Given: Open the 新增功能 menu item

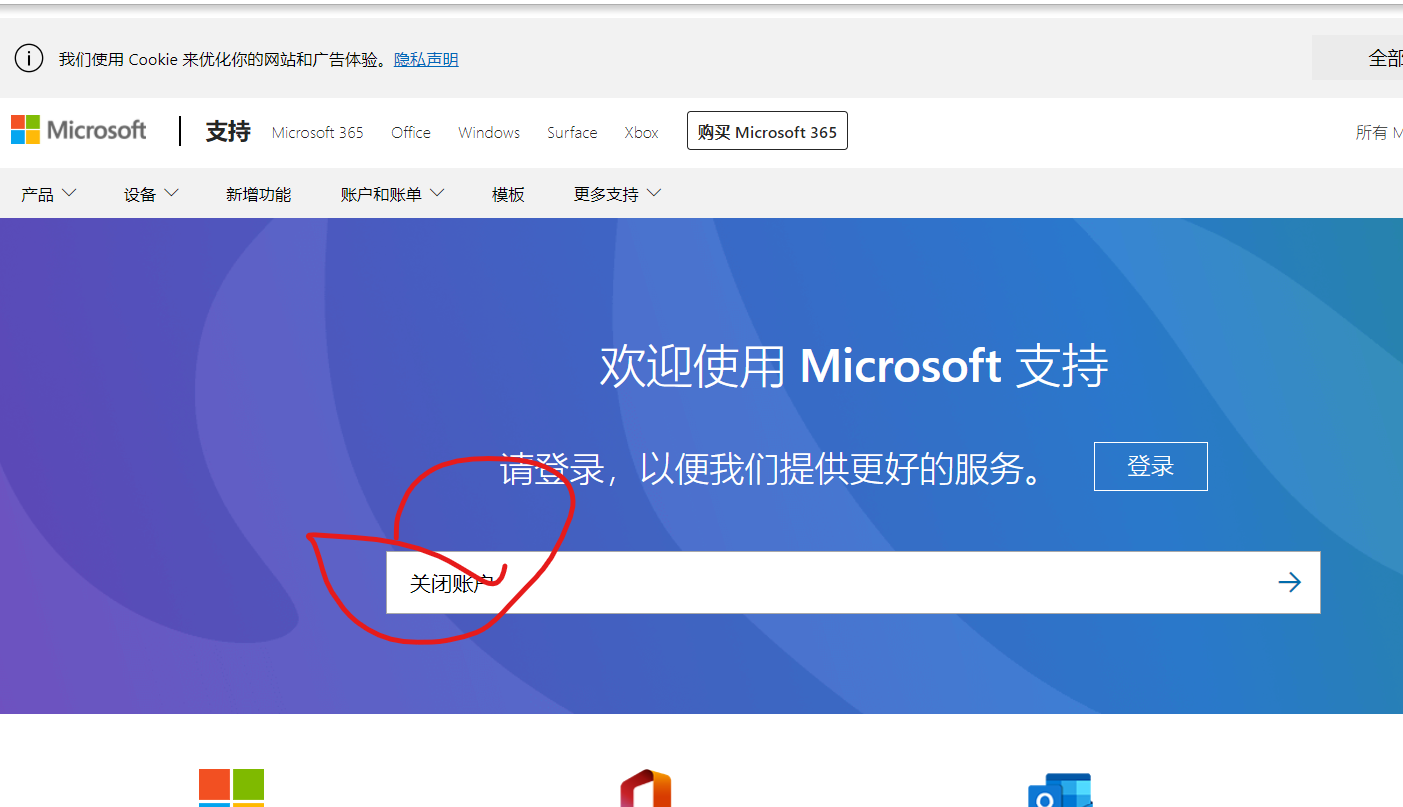Looking at the screenshot, I should (x=258, y=194).
